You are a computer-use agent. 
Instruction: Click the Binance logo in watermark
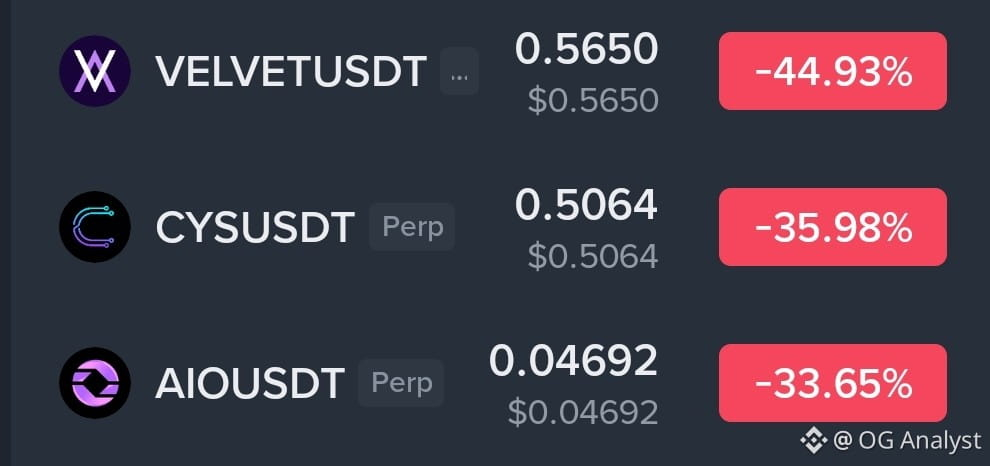click(x=814, y=440)
